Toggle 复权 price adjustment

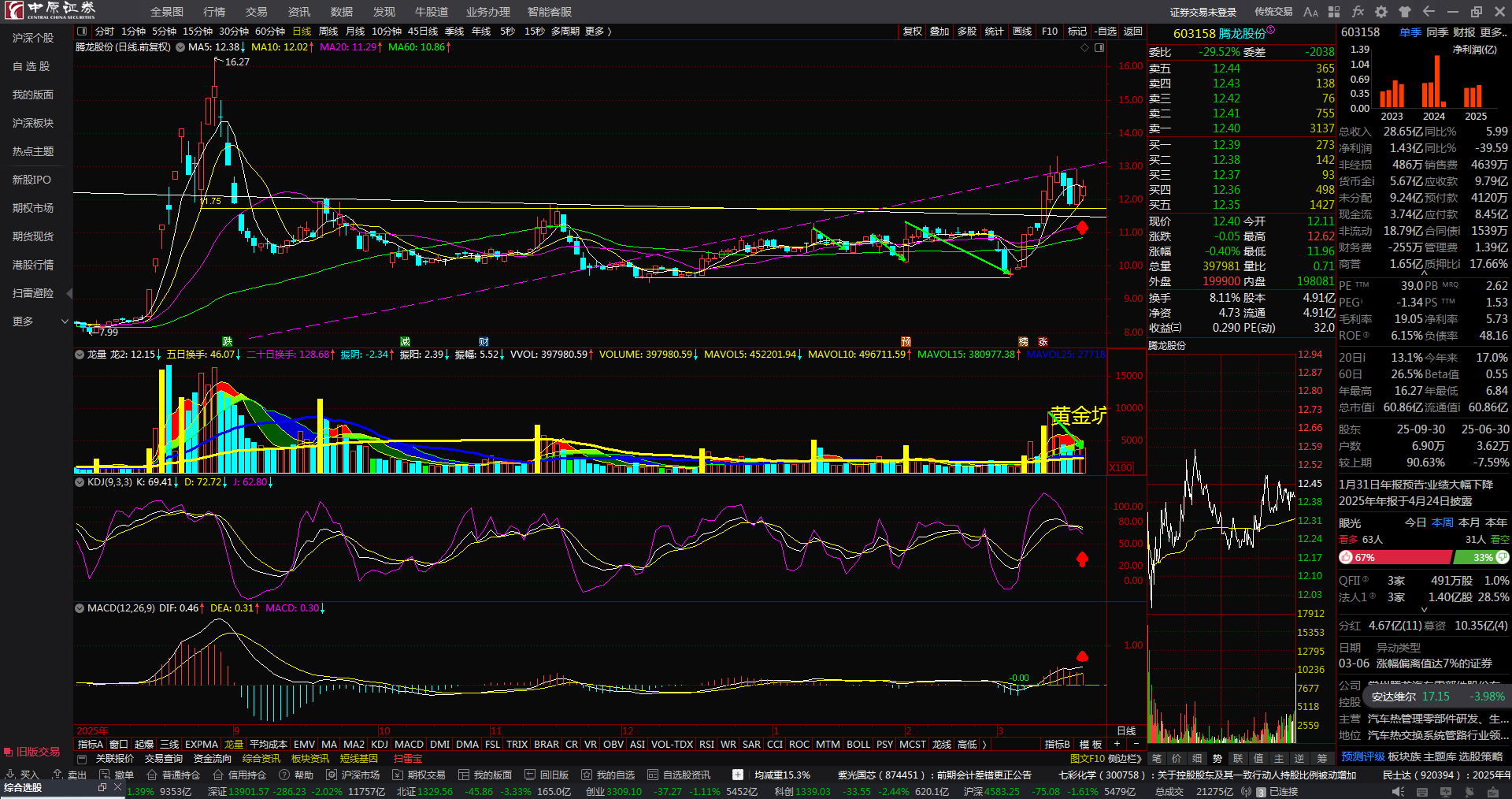tap(913, 32)
